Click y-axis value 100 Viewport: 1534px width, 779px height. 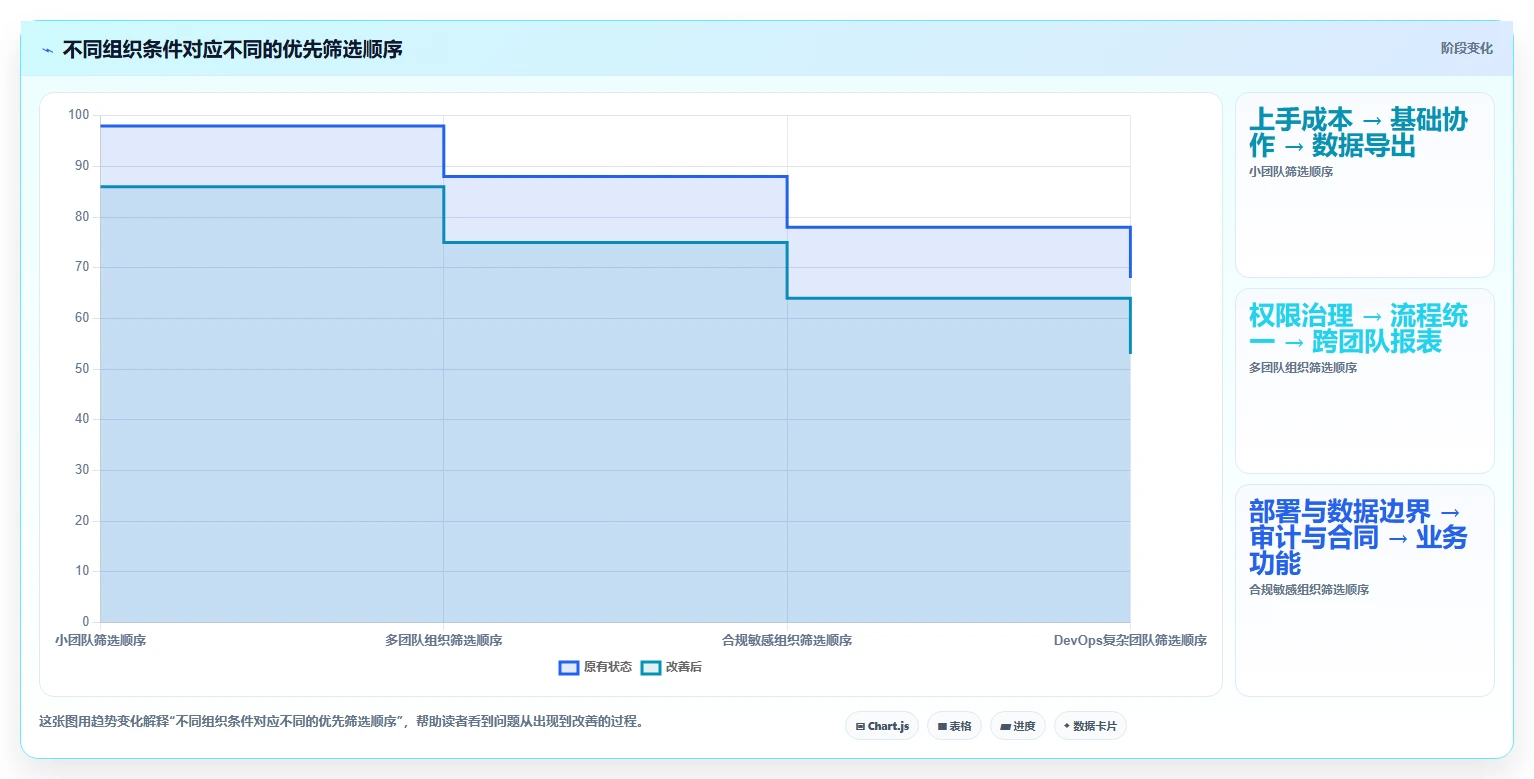coord(78,115)
